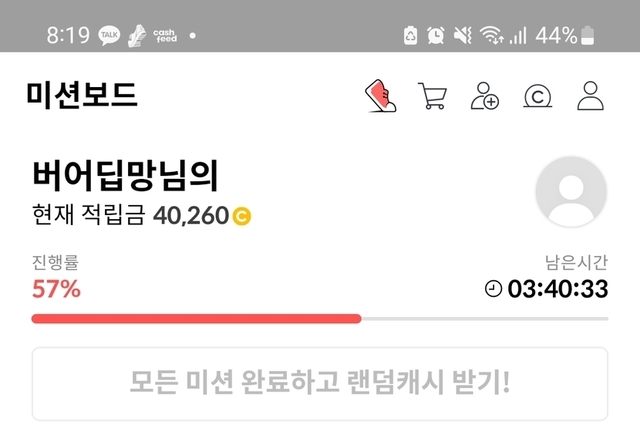Open the shopping cart

432,96
